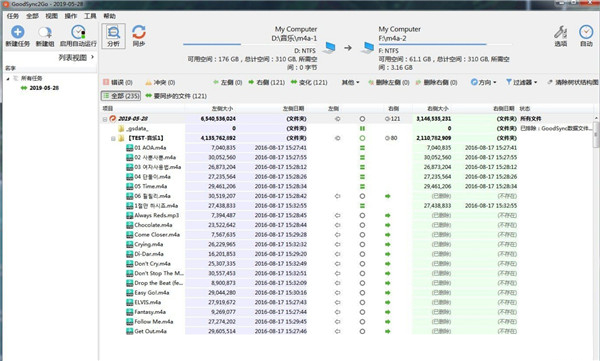Click the file icon of Get Out.m4a
Image resolution: width=600 pixels, height=361 pixels.
coord(130,331)
